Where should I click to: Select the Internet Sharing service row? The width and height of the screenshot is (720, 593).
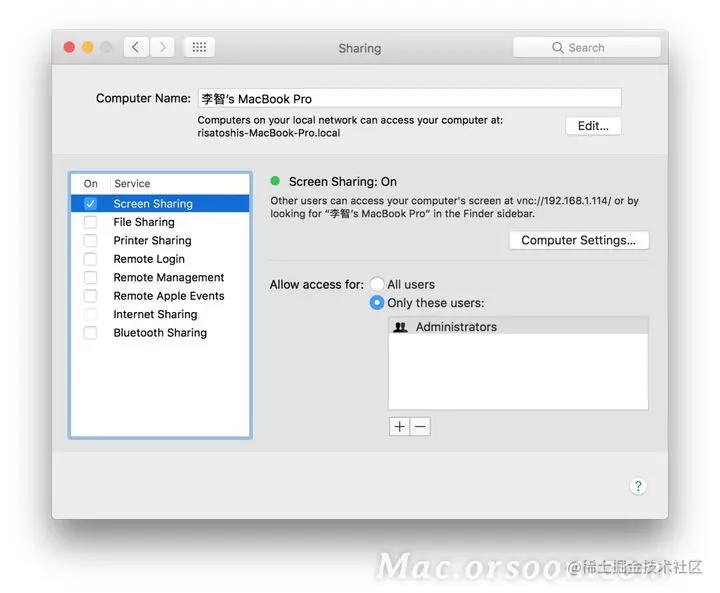pyautogui.click(x=160, y=314)
